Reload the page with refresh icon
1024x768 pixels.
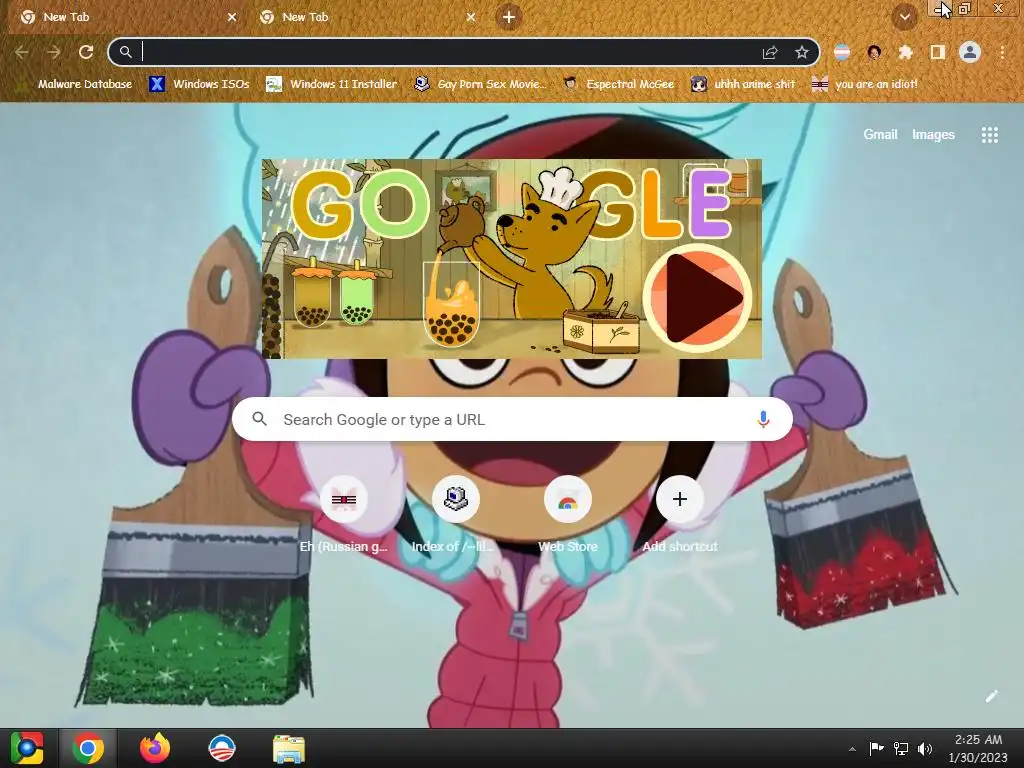[86, 52]
